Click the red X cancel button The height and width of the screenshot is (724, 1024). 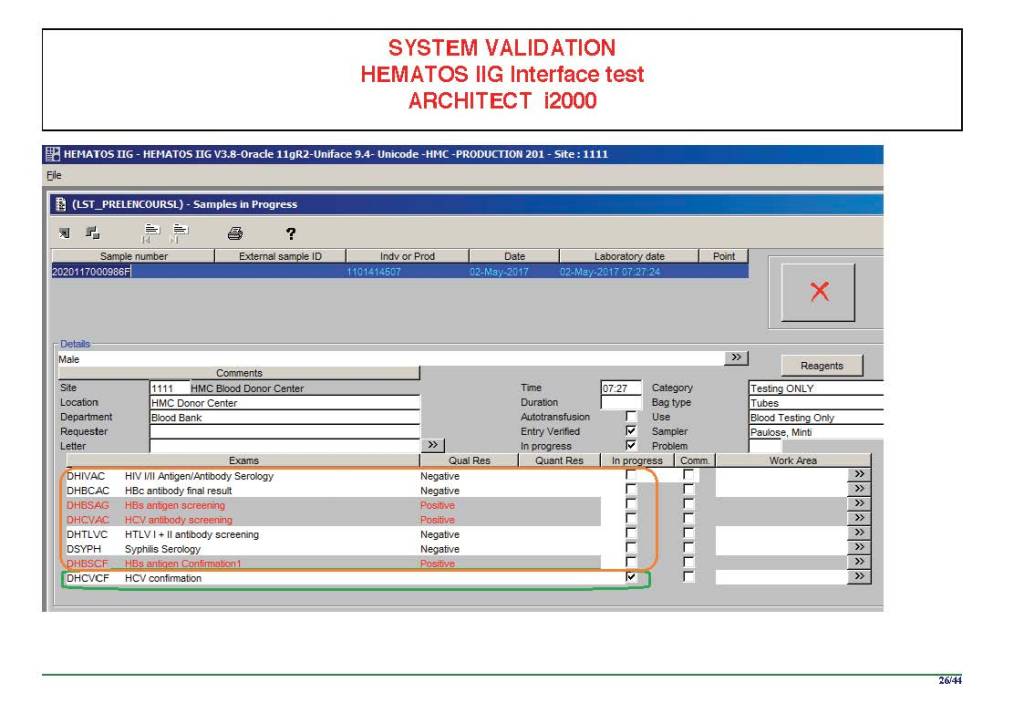[x=818, y=292]
